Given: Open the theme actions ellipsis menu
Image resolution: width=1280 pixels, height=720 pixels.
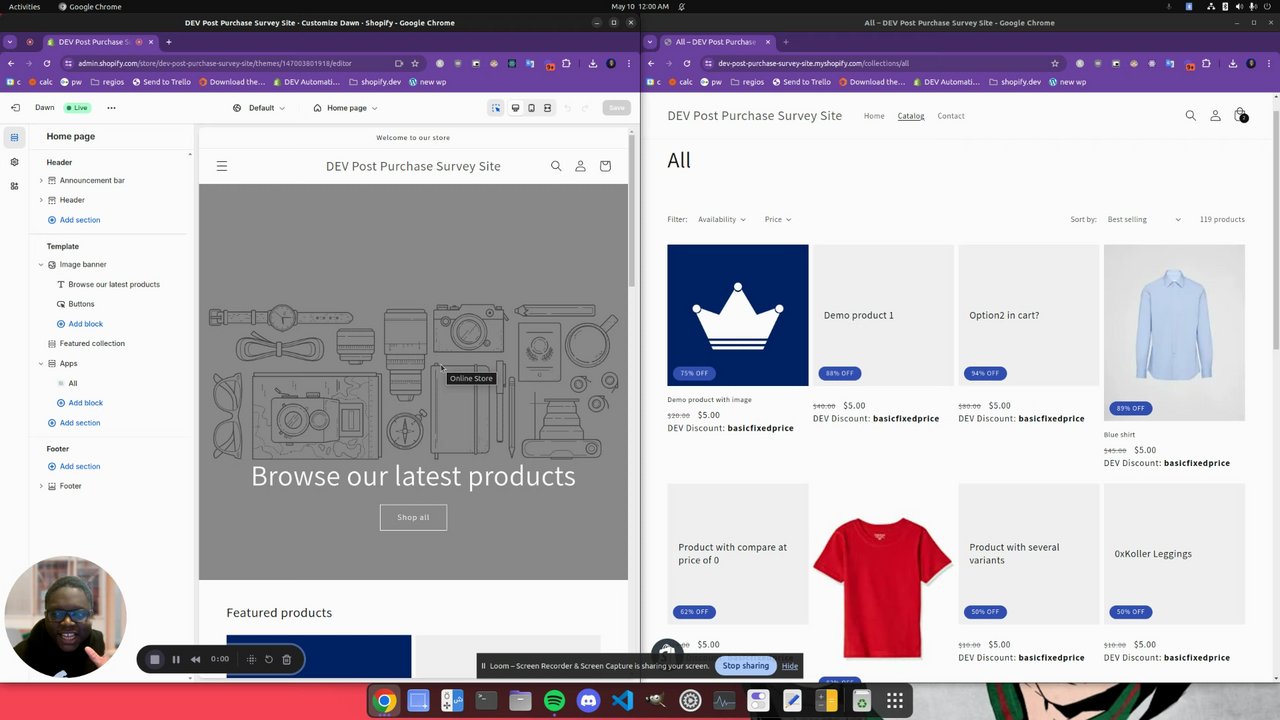Looking at the screenshot, I should (x=111, y=108).
